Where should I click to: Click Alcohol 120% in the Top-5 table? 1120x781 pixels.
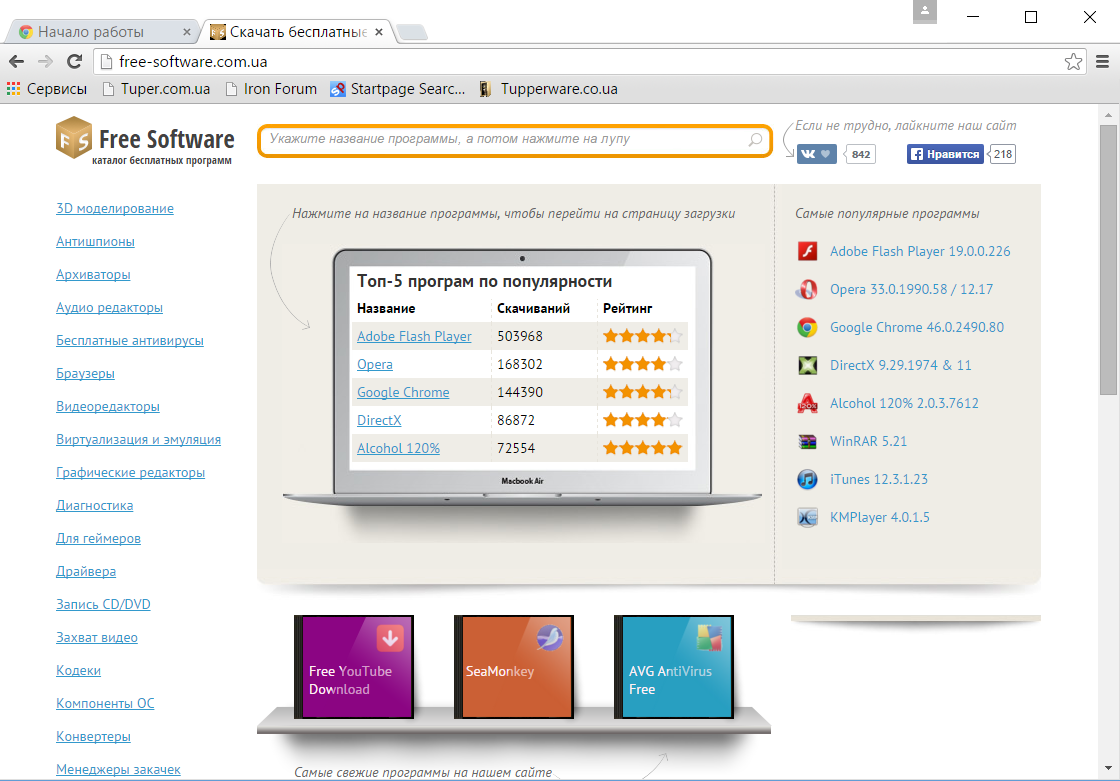[398, 448]
